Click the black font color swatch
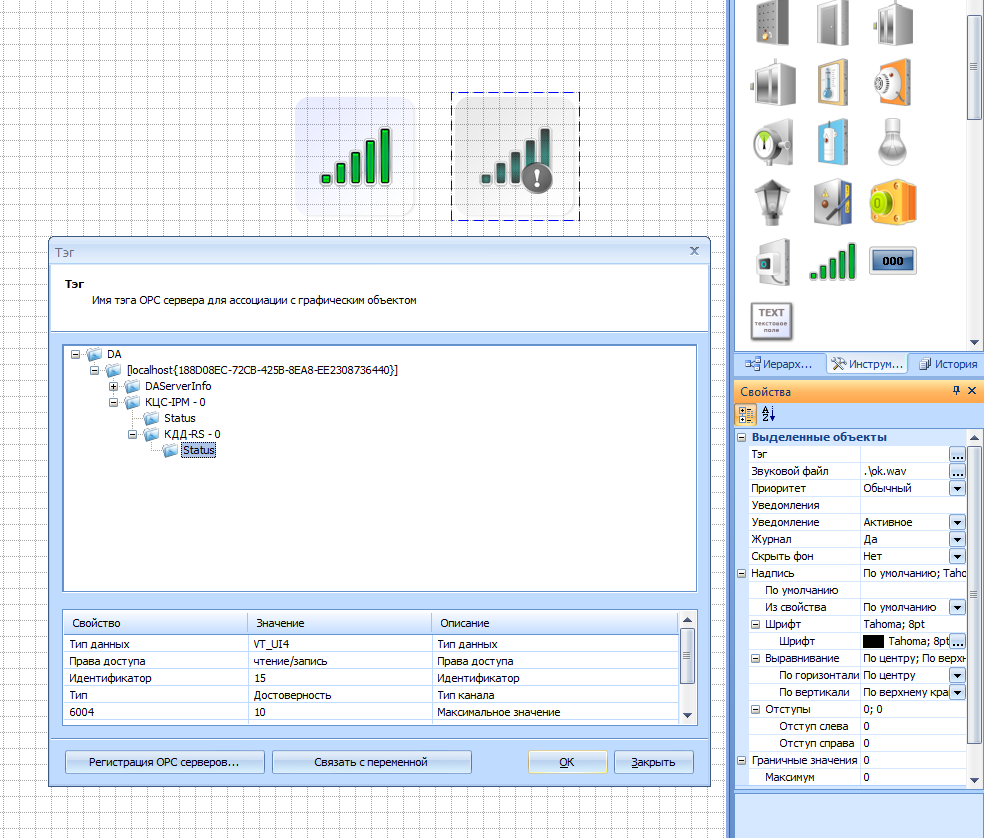This screenshot has width=984, height=838. [x=873, y=641]
